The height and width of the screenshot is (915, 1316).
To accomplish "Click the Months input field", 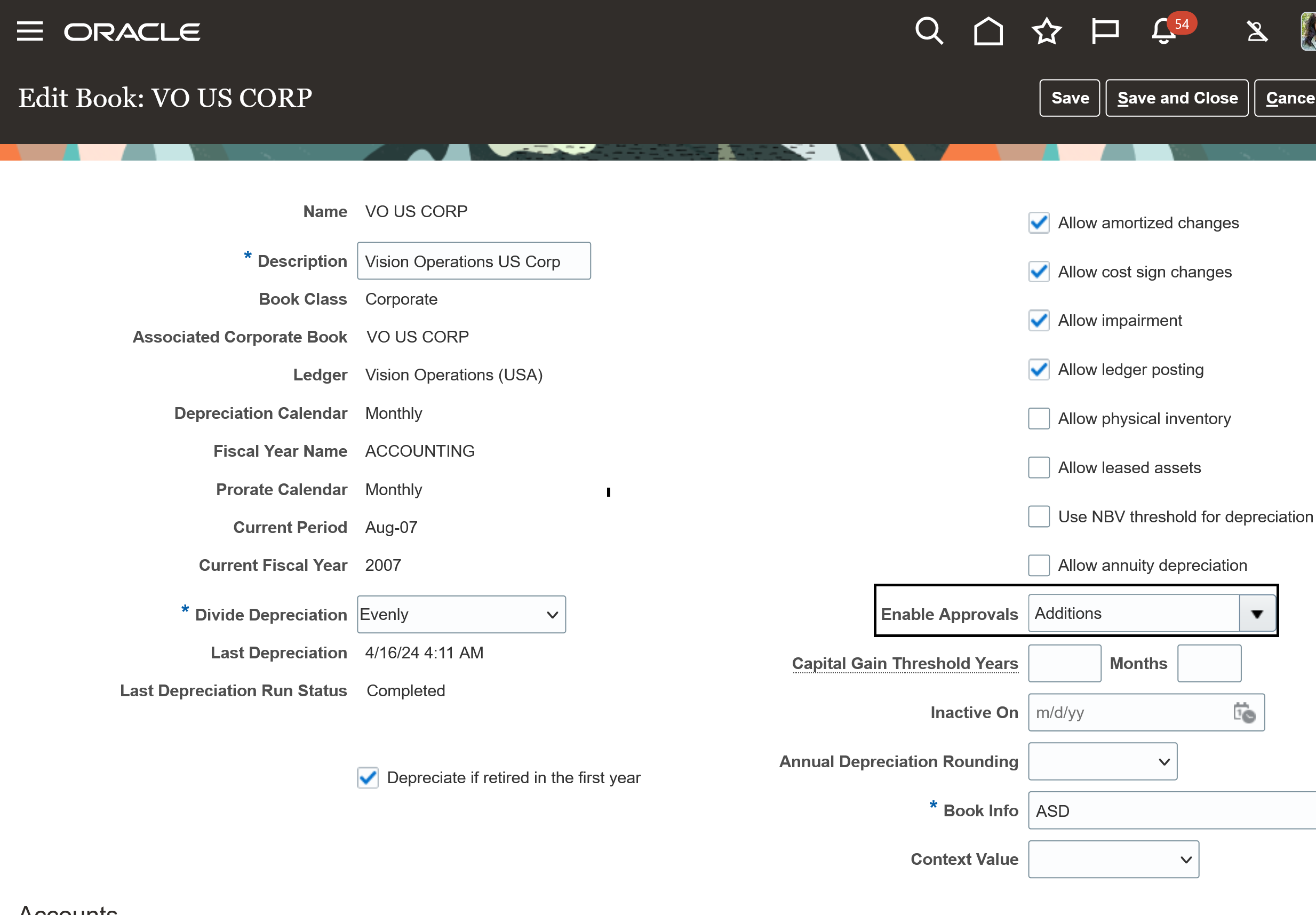I will point(1209,664).
